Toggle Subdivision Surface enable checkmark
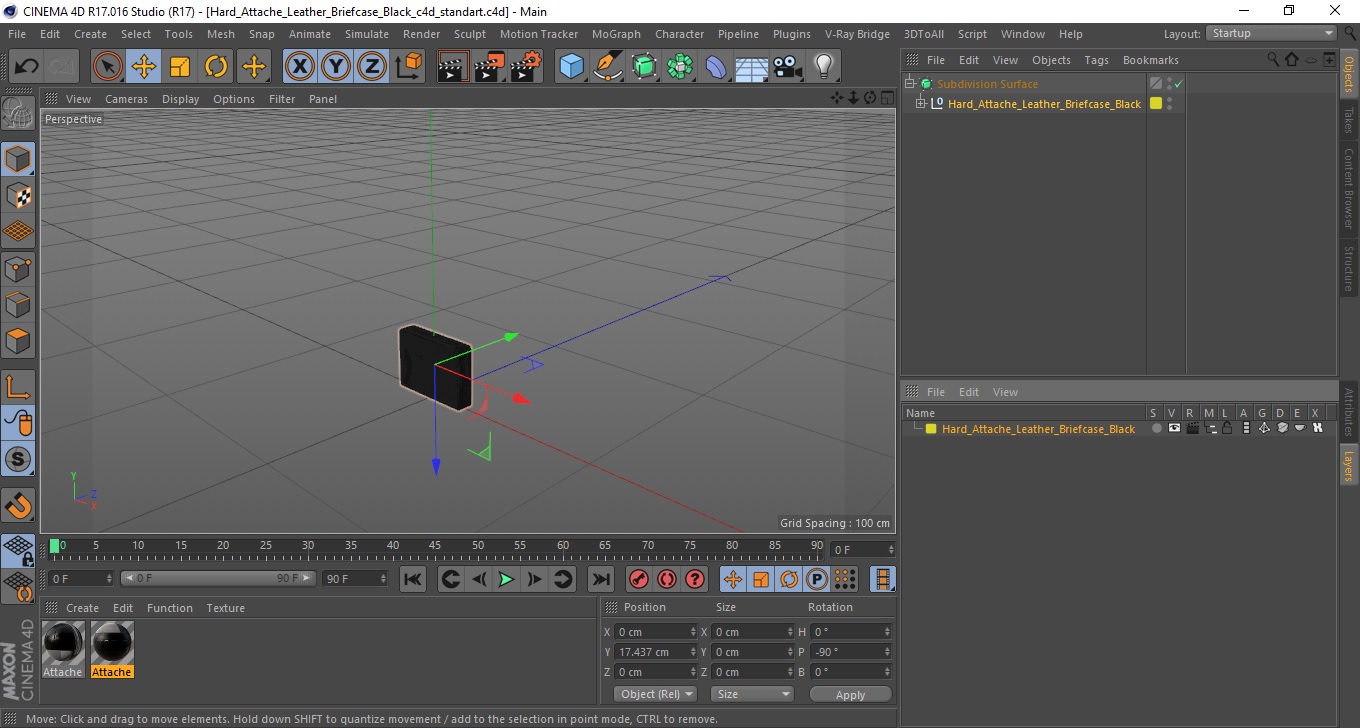The height and width of the screenshot is (728, 1360). (1179, 84)
